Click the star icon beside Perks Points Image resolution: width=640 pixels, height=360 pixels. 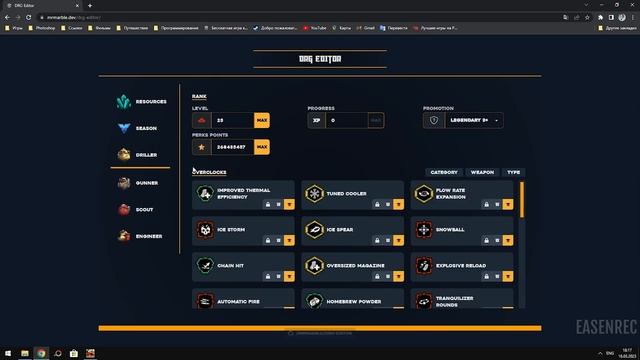202,147
